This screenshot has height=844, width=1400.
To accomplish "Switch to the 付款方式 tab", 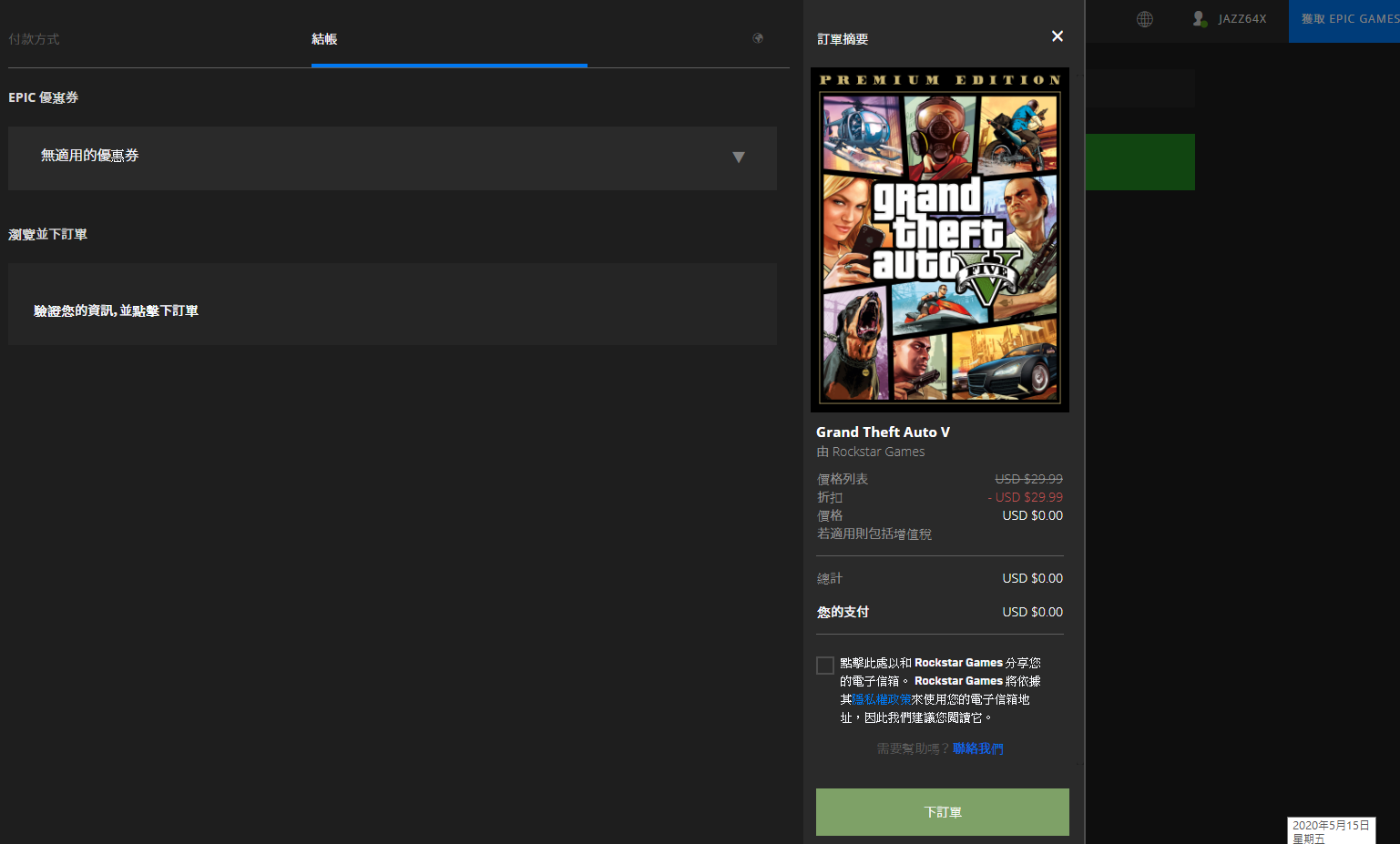I will (x=34, y=39).
